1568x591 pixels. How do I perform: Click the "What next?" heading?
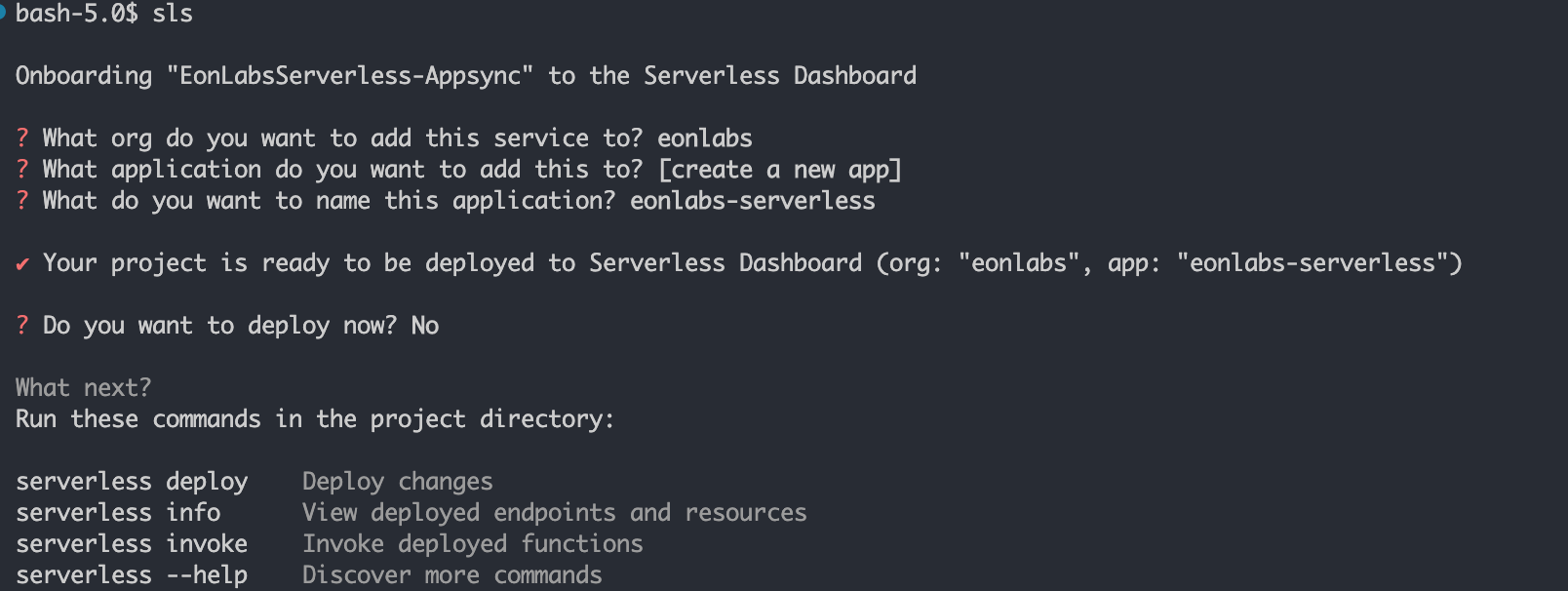click(84, 388)
